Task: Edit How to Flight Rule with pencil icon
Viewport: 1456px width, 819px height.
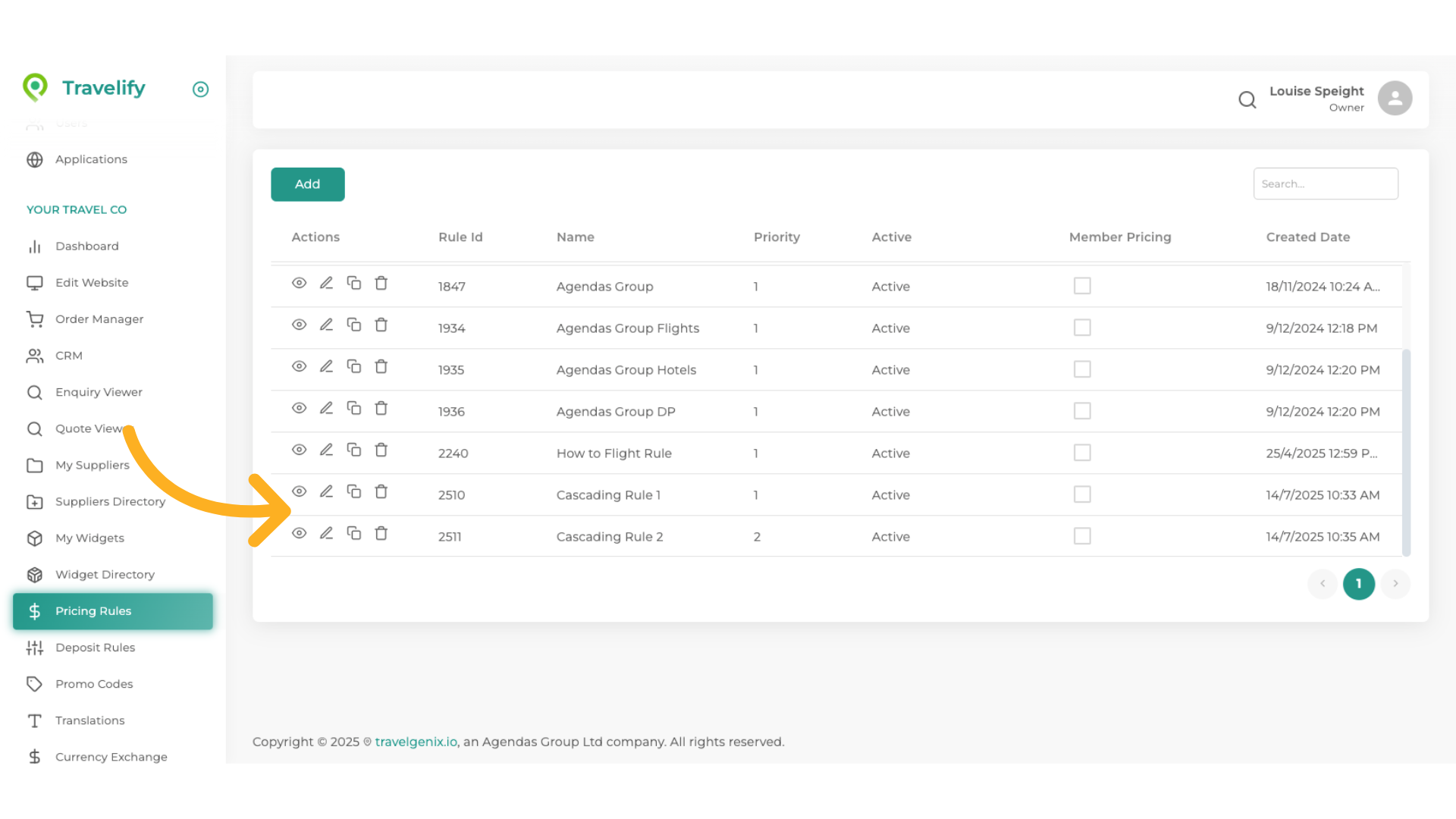Action: pyautogui.click(x=326, y=450)
